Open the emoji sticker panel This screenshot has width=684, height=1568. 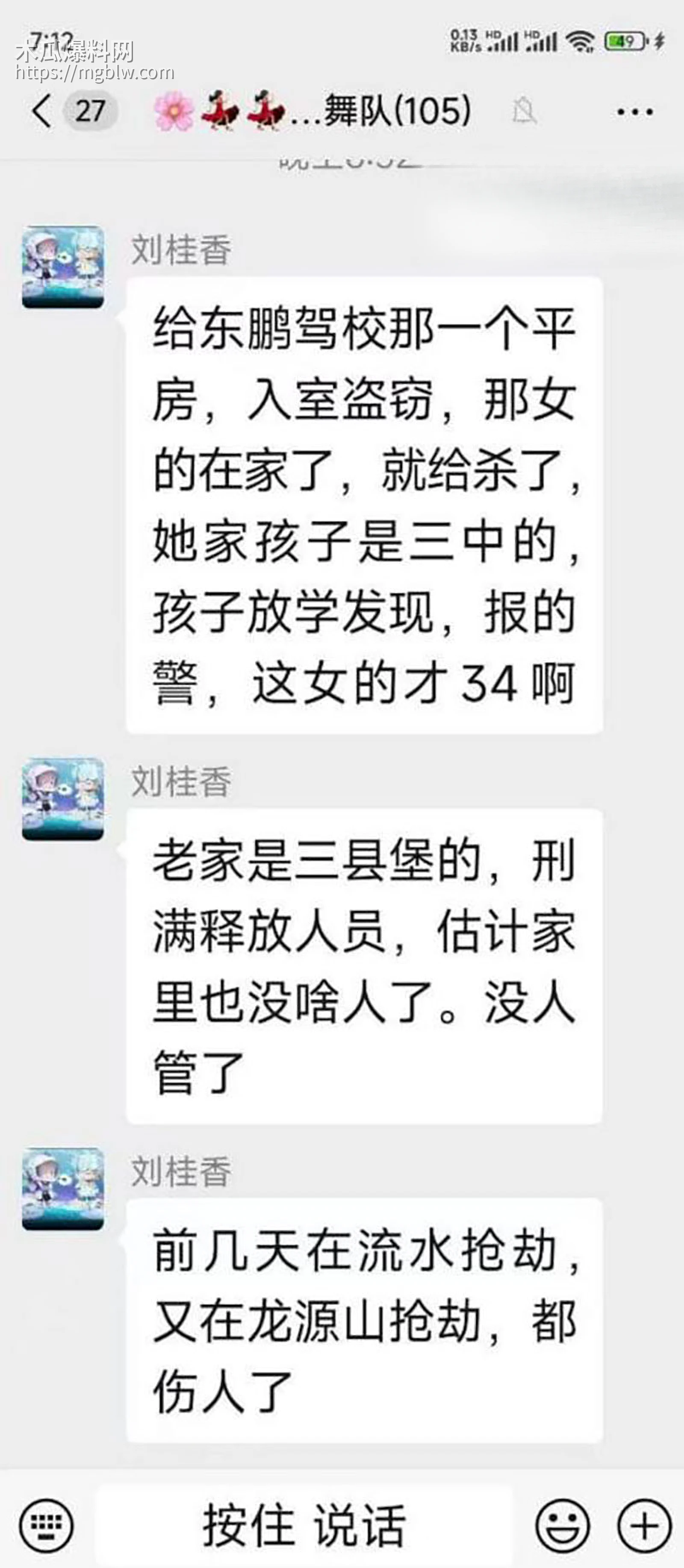562,1525
